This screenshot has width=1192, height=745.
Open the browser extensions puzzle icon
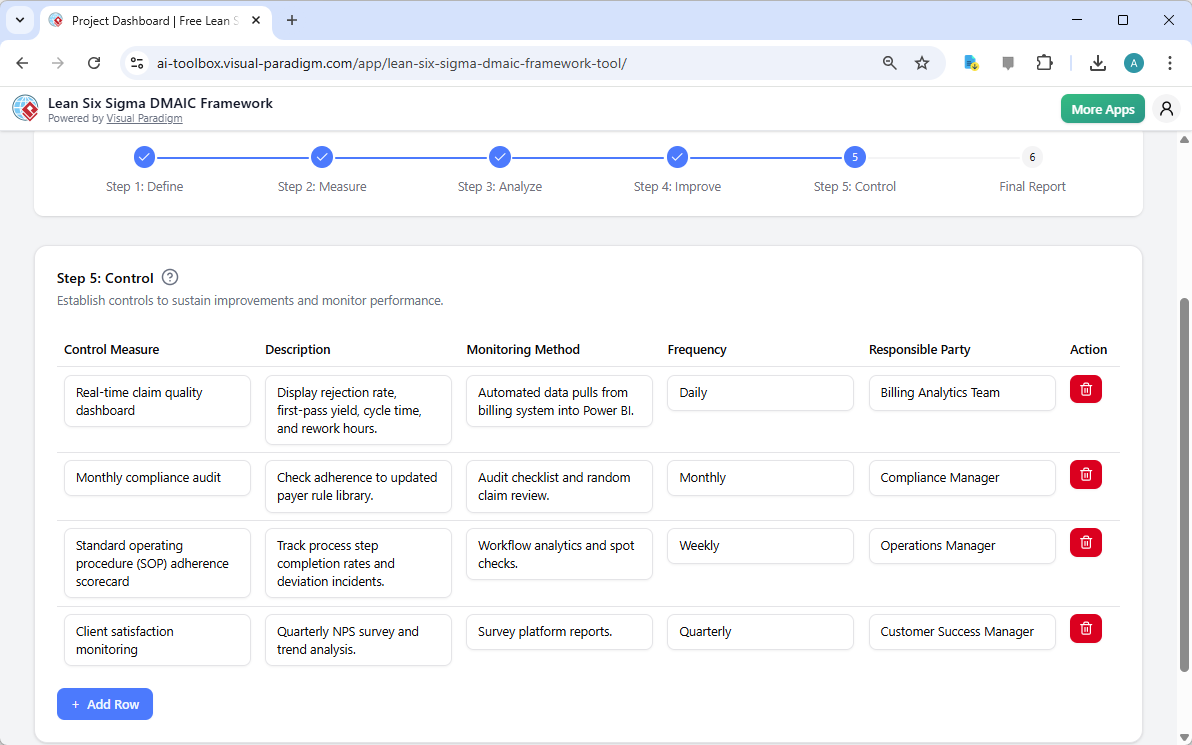tap(1044, 62)
